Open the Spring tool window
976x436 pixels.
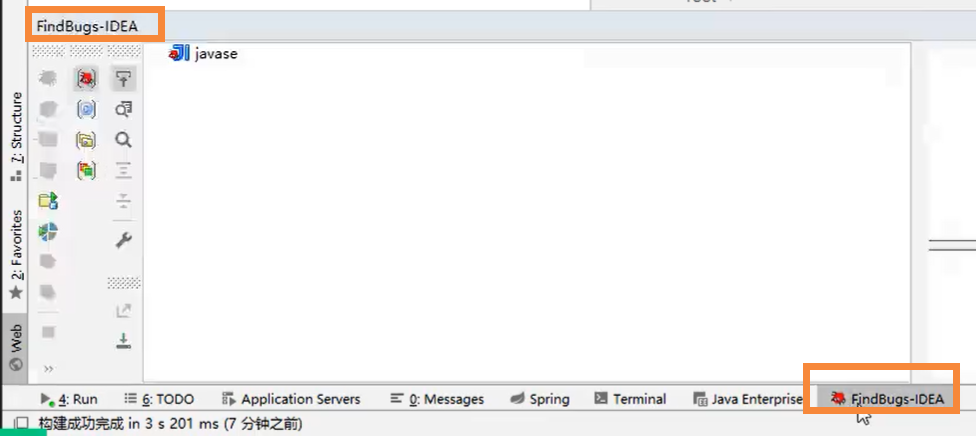(540, 399)
